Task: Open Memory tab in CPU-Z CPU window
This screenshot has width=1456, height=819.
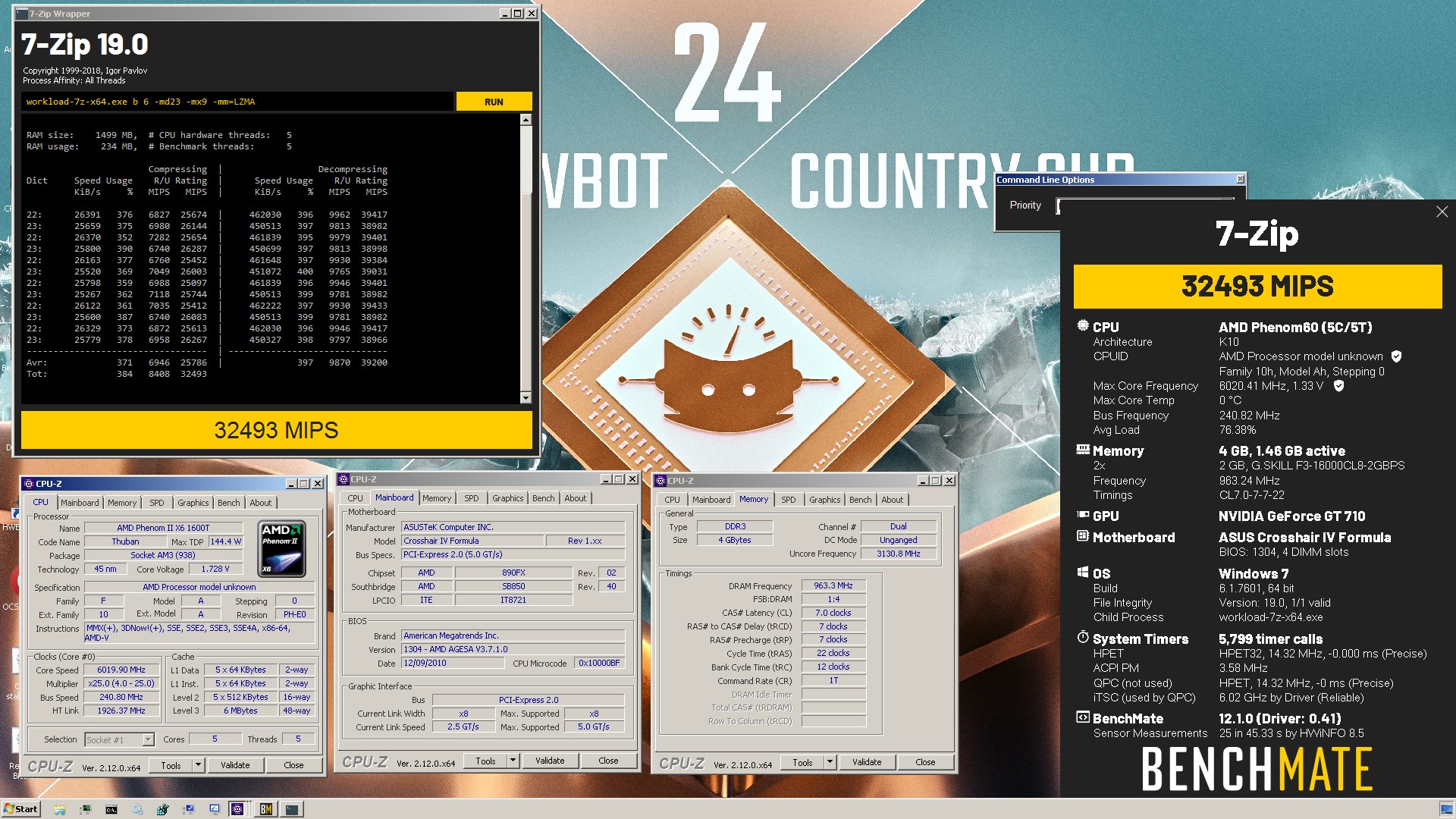Action: [x=122, y=503]
